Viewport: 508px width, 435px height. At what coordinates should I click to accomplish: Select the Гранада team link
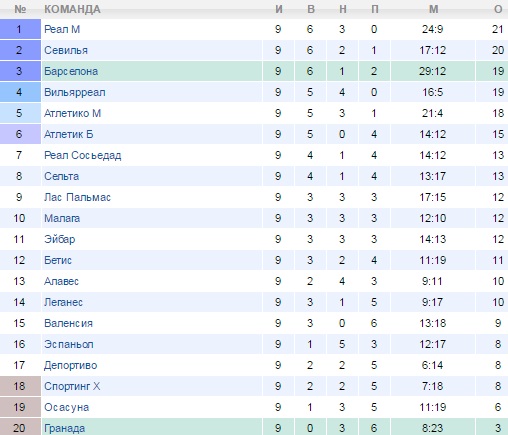click(x=65, y=428)
